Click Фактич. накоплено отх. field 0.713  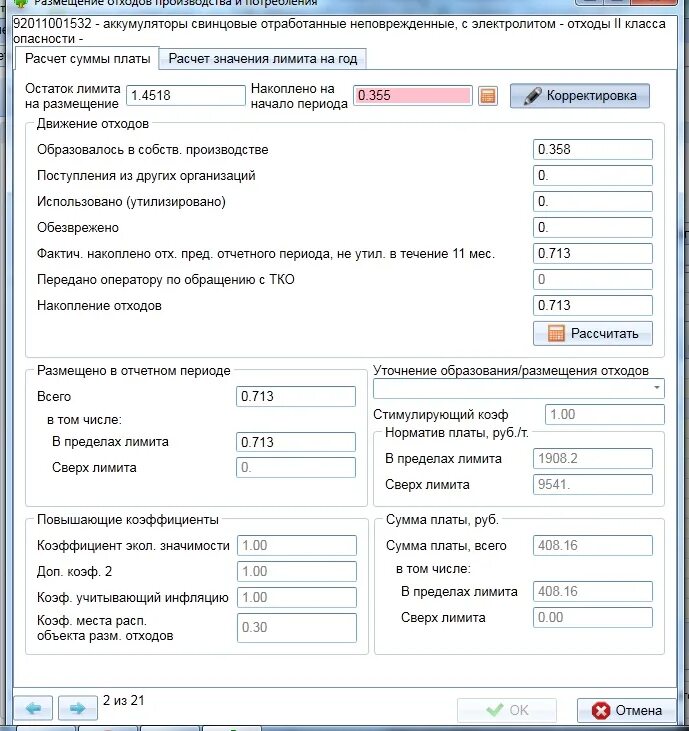point(593,254)
